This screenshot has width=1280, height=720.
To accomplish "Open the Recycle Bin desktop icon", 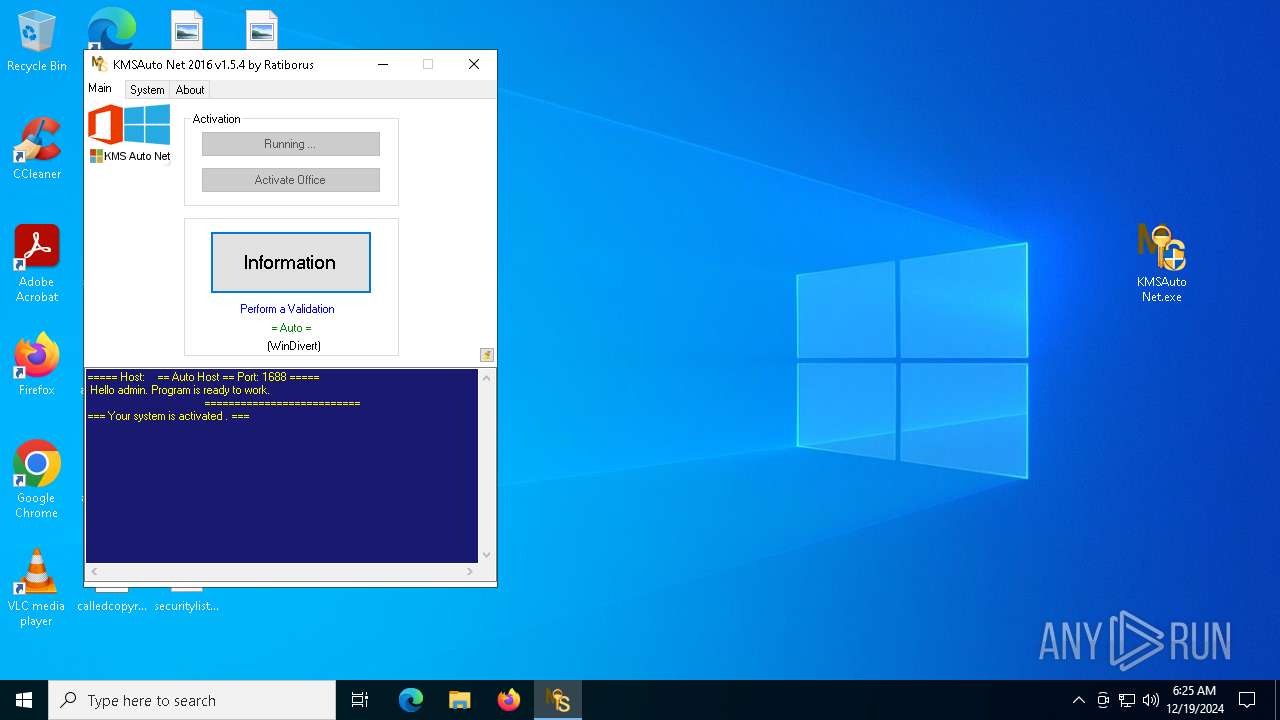I will coord(37,42).
